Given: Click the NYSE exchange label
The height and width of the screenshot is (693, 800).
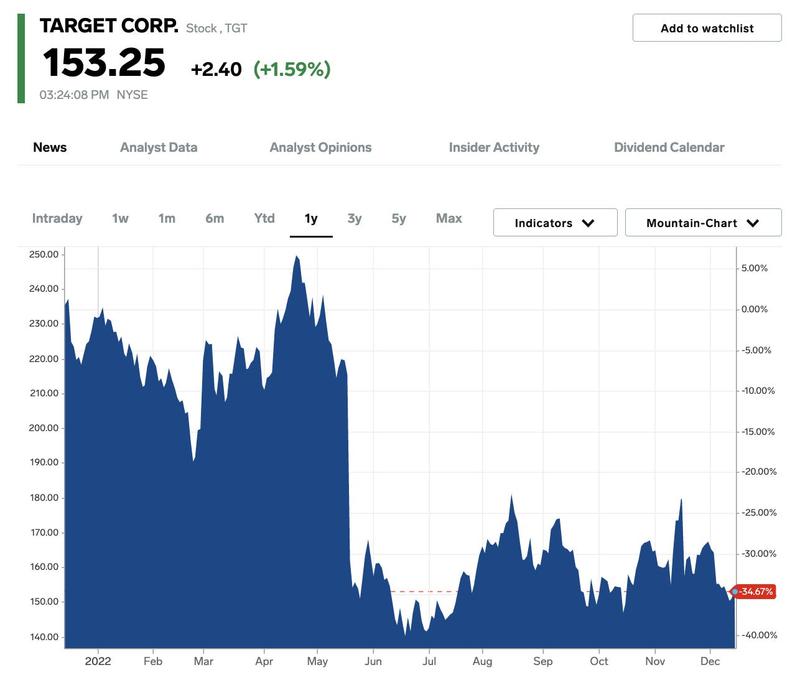Looking at the screenshot, I should (132, 95).
